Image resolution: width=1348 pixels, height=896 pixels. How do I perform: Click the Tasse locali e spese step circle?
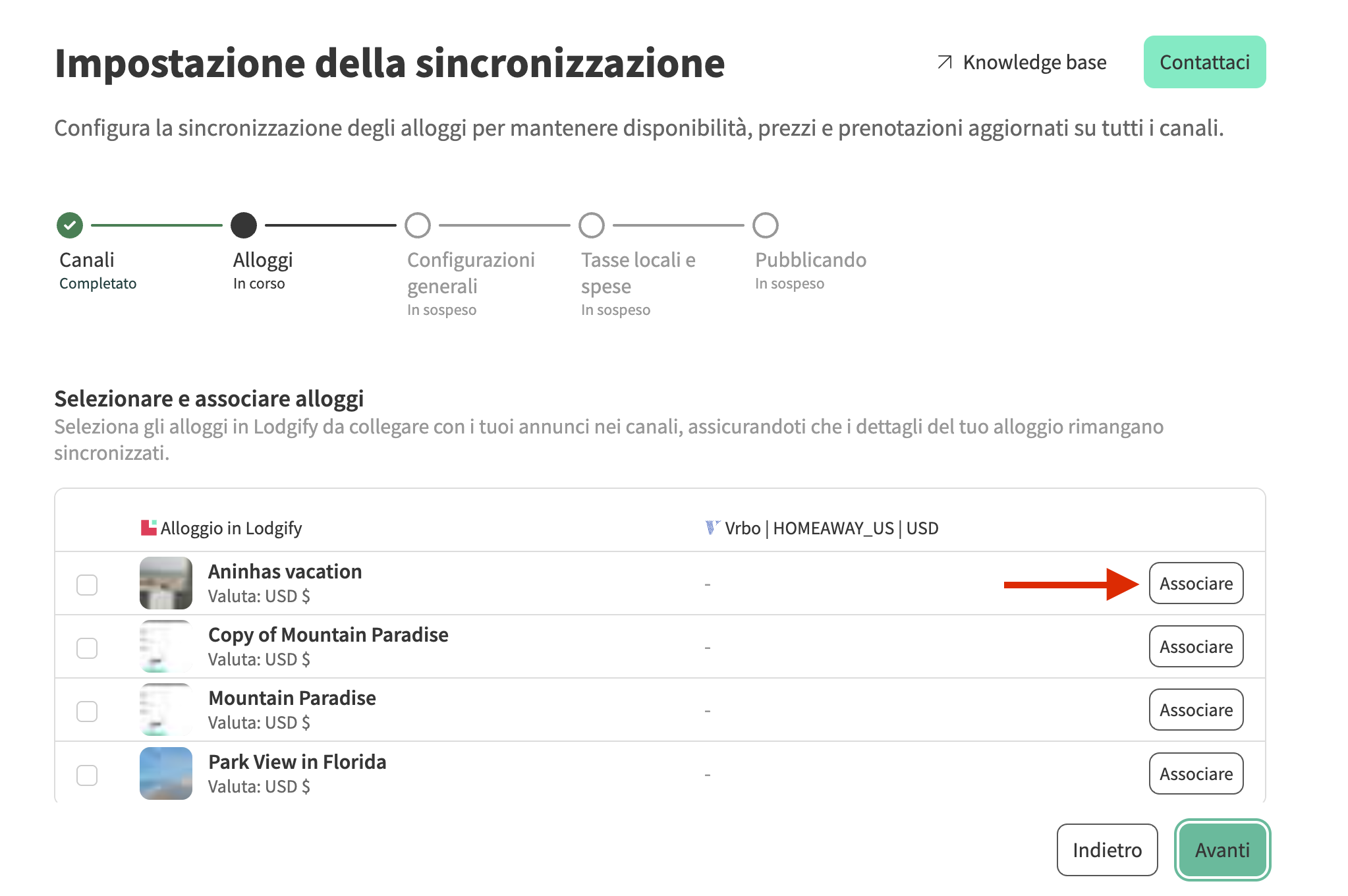(x=592, y=225)
